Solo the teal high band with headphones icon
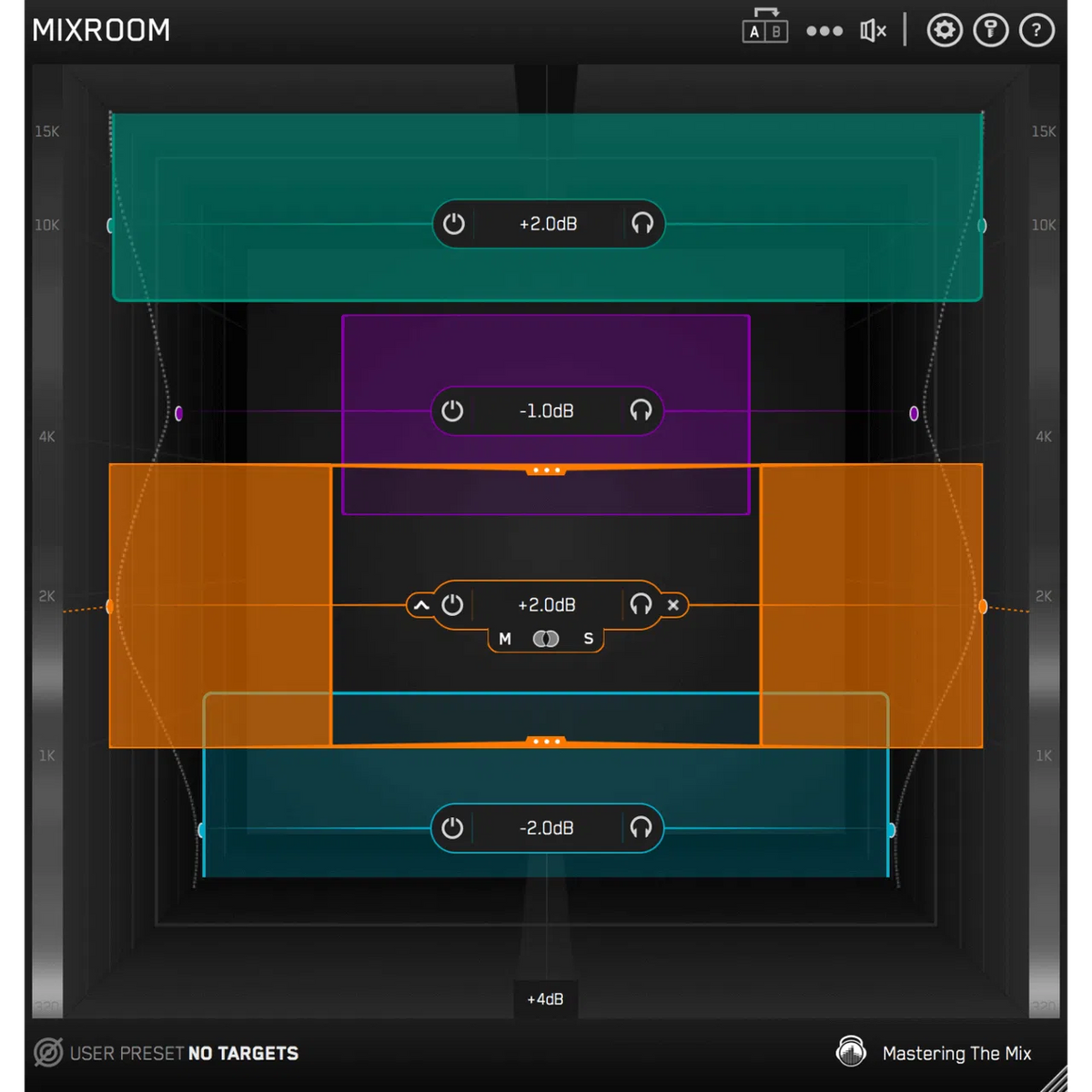The width and height of the screenshot is (1092, 1092). pyautogui.click(x=643, y=224)
